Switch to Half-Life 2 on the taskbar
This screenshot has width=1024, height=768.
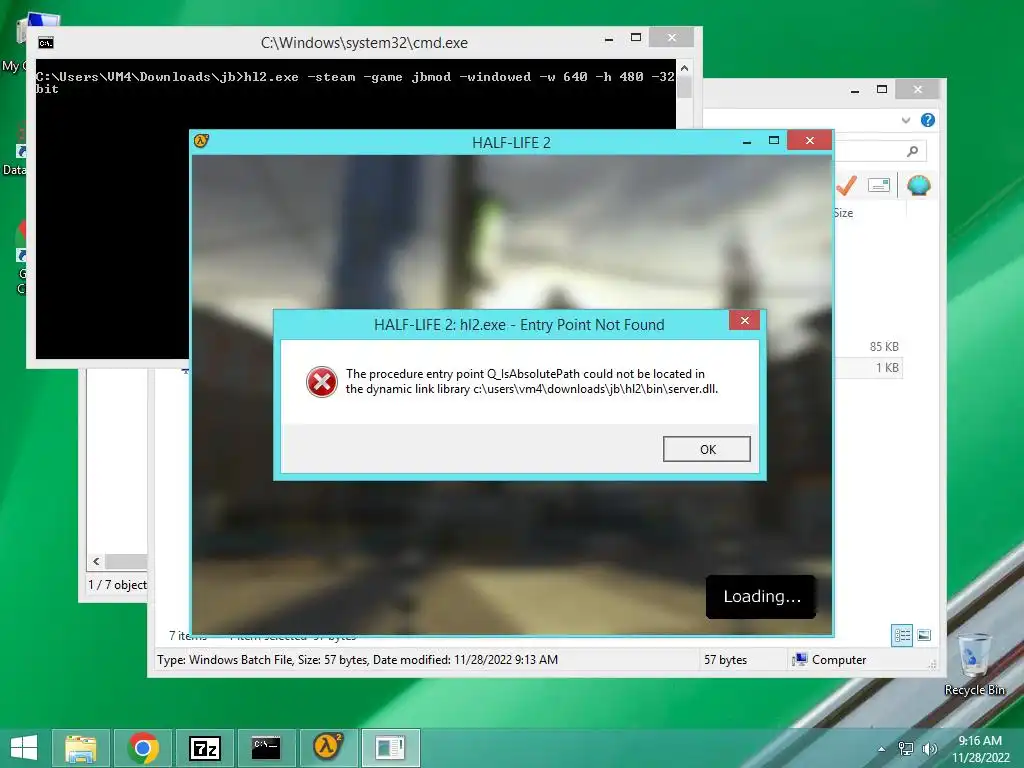pos(328,748)
